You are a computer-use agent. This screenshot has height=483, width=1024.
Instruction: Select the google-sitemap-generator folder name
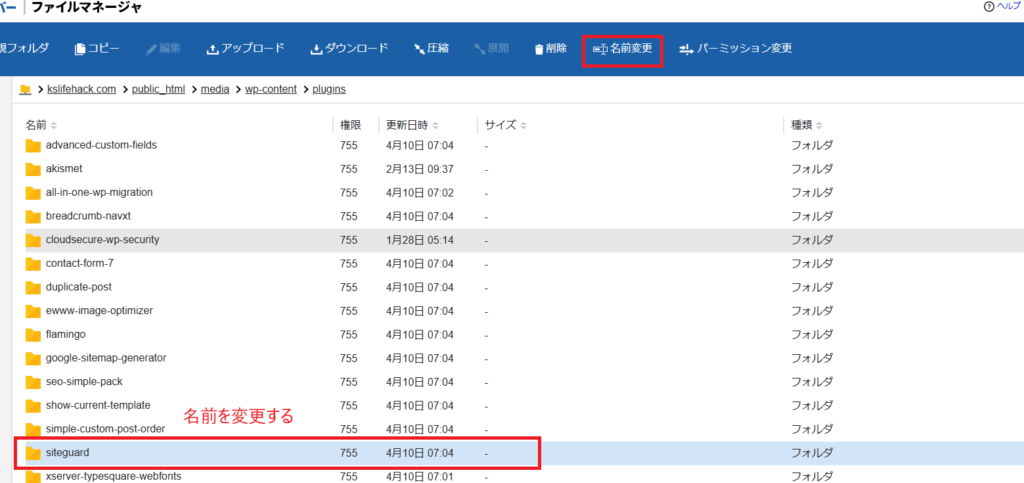(x=106, y=358)
